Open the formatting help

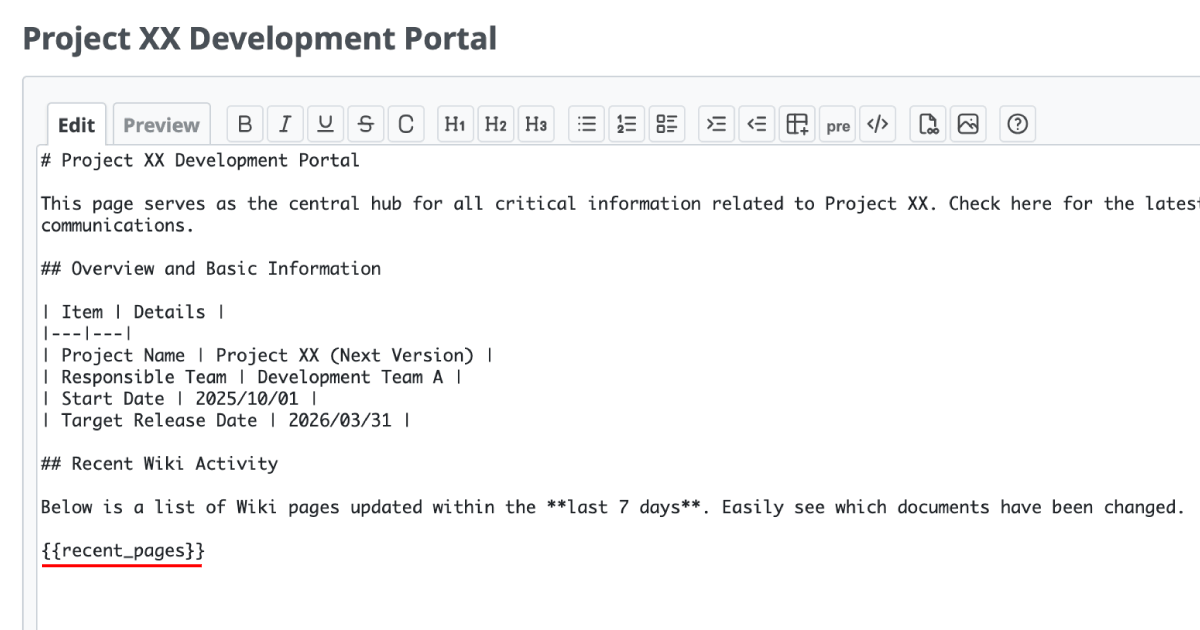point(1017,124)
